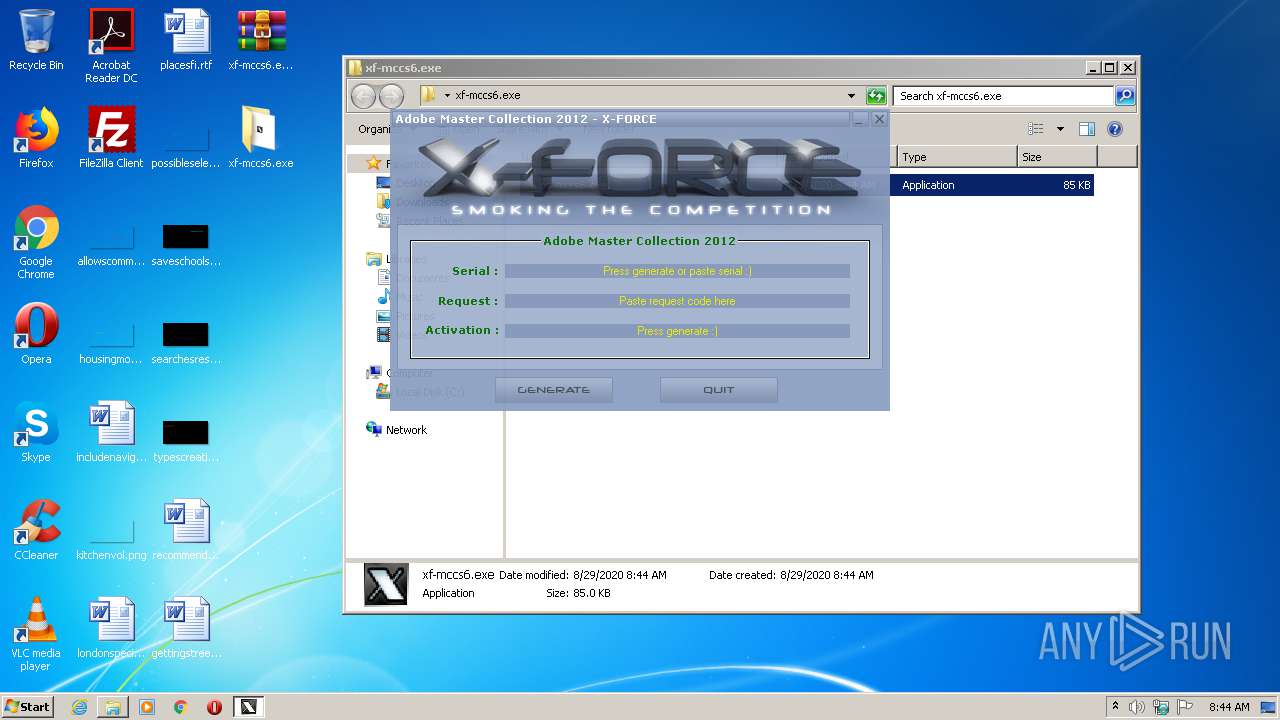Viewport: 1280px width, 720px height.
Task: Open Opera browser desktop shortcut
Action: (36, 334)
